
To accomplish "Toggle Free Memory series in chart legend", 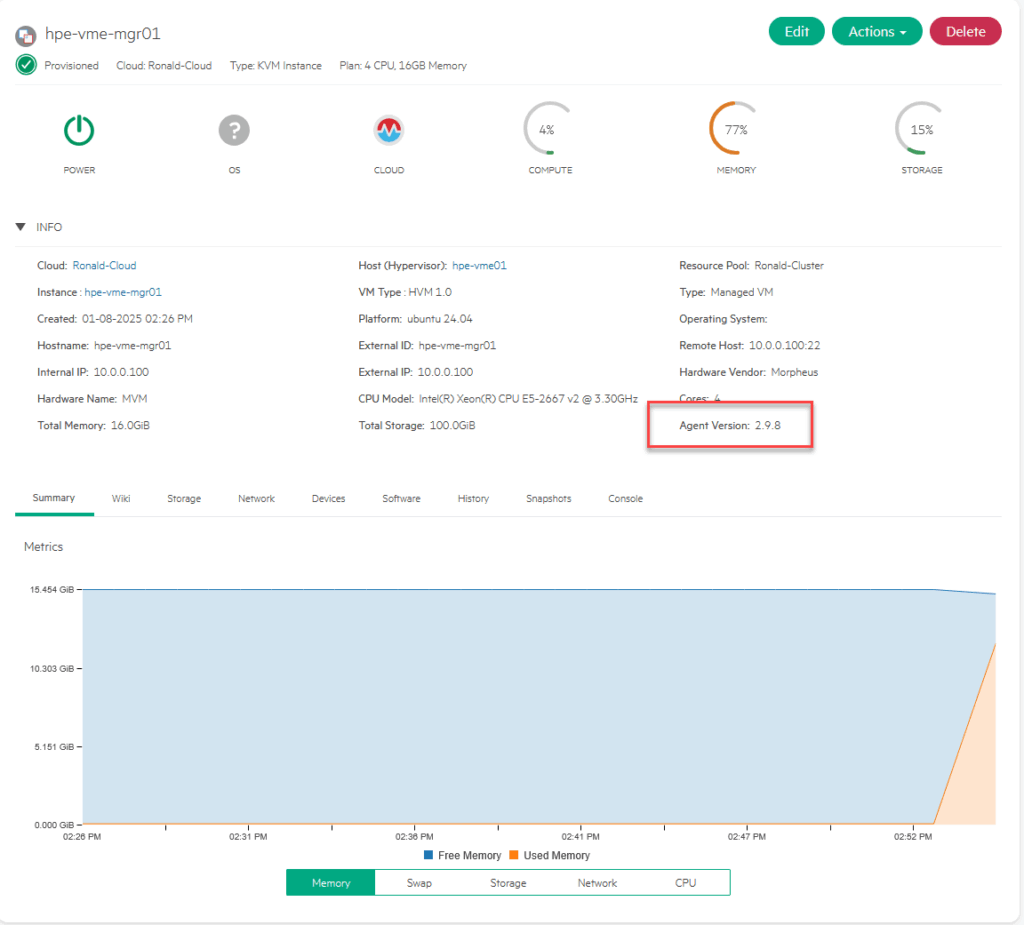I will [462, 855].
